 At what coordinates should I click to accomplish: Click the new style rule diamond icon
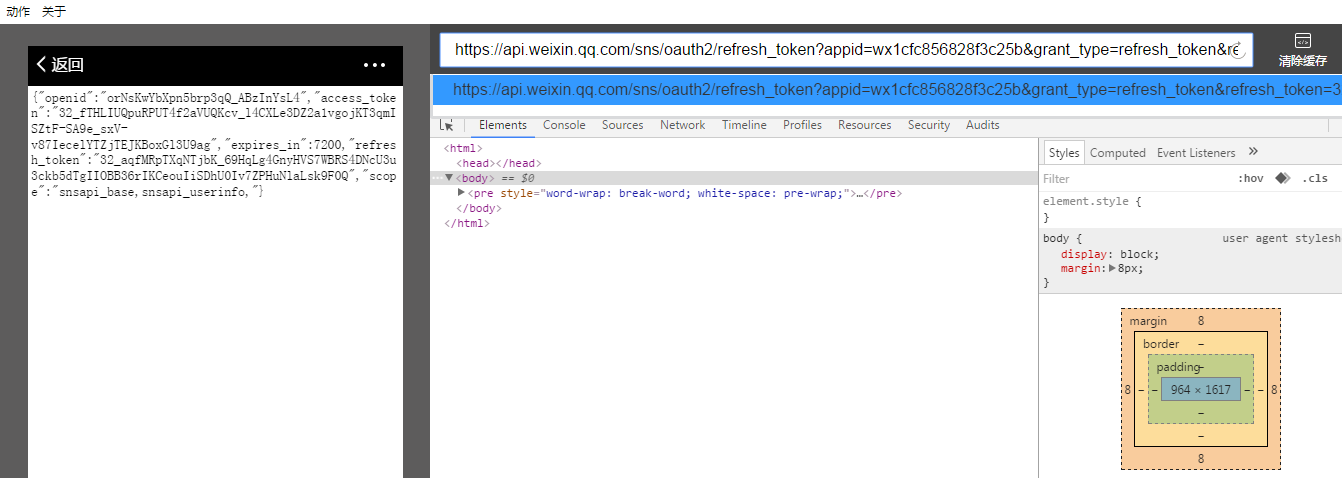pyautogui.click(x=1281, y=178)
